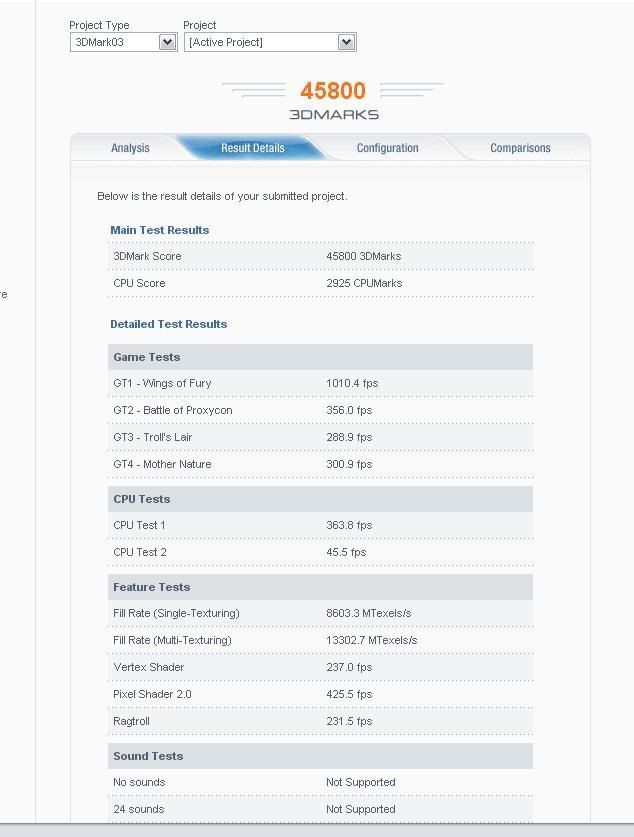Click the 425.5 fps value
This screenshot has height=837, width=634.
[x=349, y=694]
